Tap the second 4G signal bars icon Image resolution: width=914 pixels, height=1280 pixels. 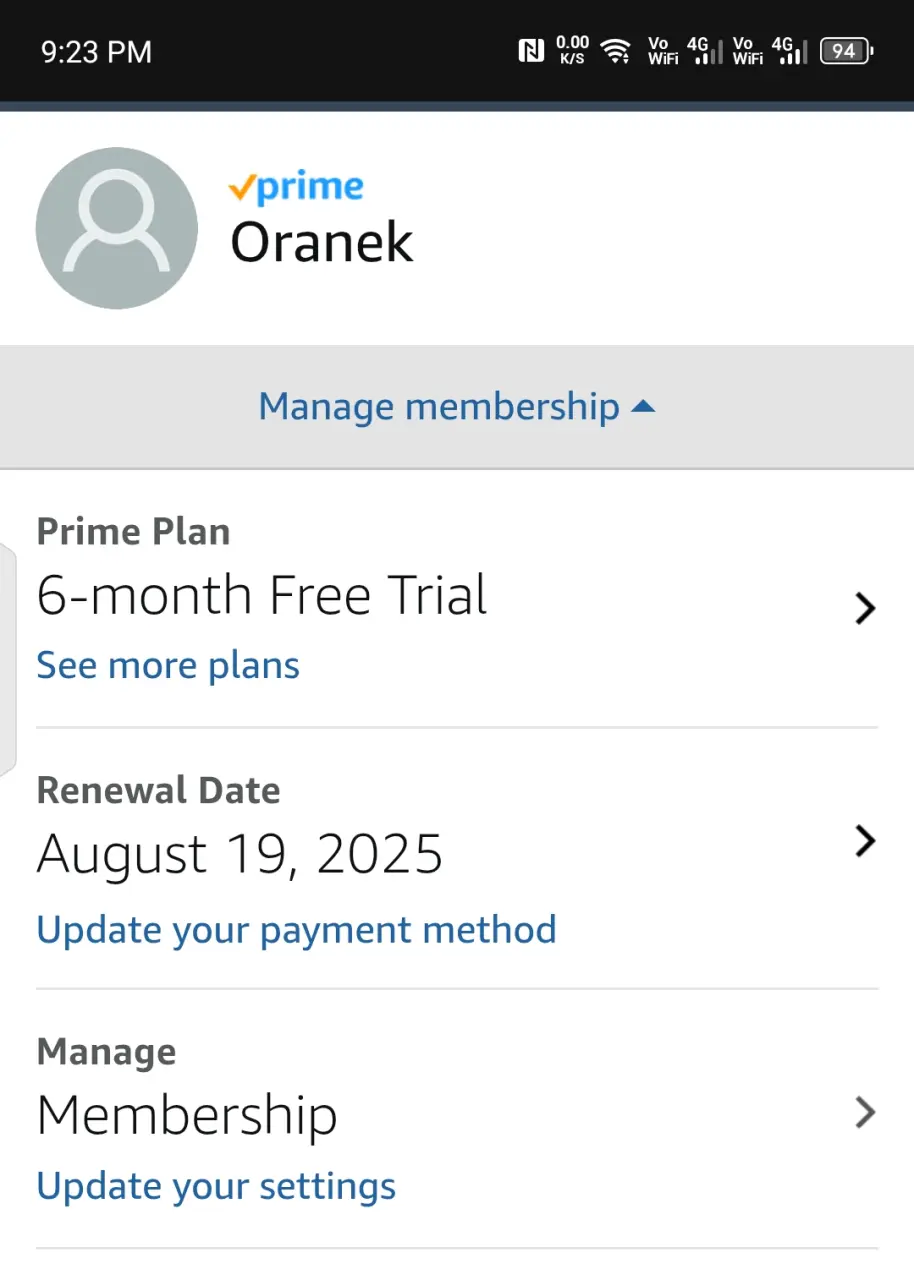[x=789, y=51]
